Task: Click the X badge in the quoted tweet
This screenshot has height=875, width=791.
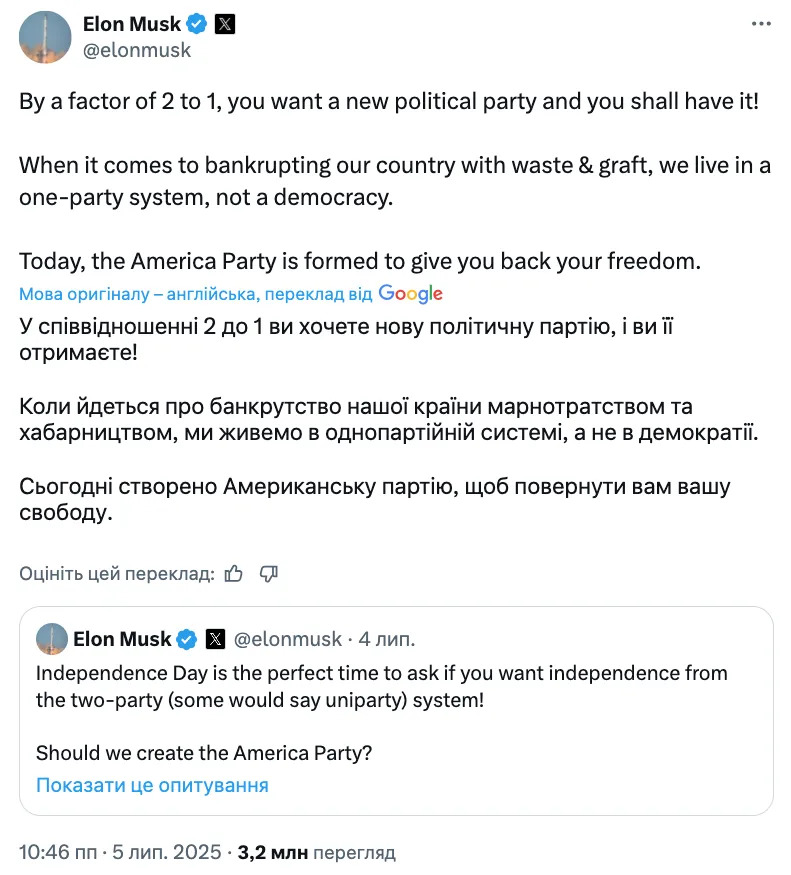Action: pyautogui.click(x=215, y=640)
